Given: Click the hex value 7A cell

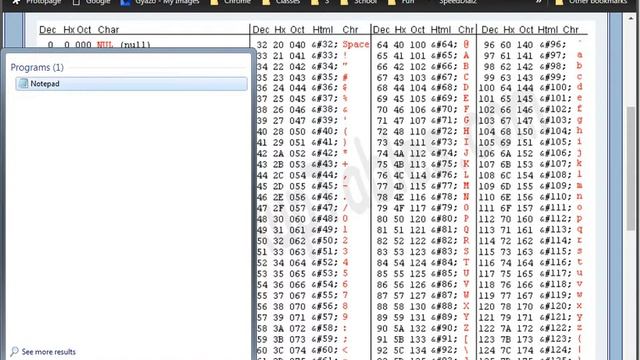Looking at the screenshot, I should [506, 328].
